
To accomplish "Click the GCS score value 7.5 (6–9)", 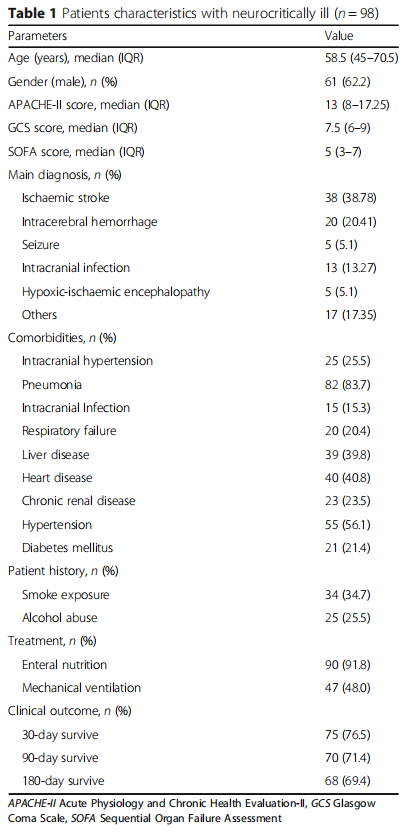I will tap(348, 128).
